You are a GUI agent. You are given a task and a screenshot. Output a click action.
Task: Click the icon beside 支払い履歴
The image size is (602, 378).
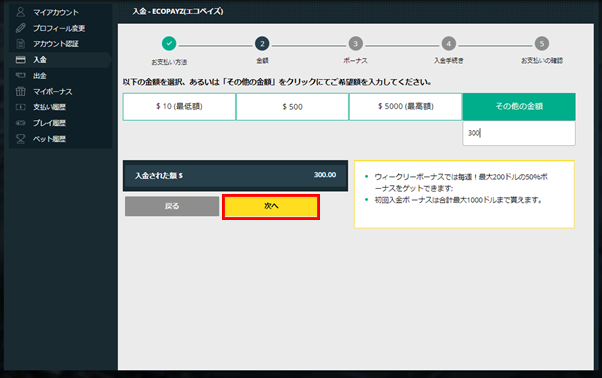tap(21, 107)
